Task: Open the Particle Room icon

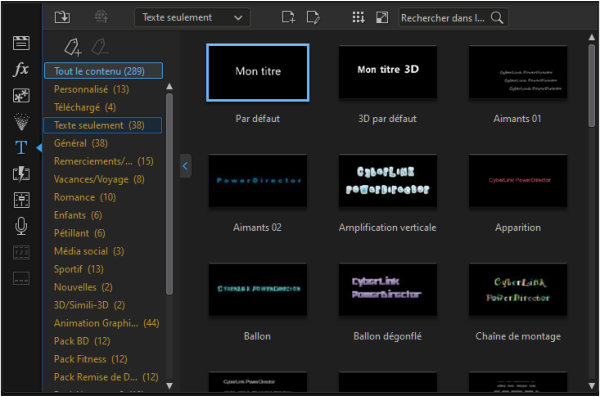Action: 21,122
